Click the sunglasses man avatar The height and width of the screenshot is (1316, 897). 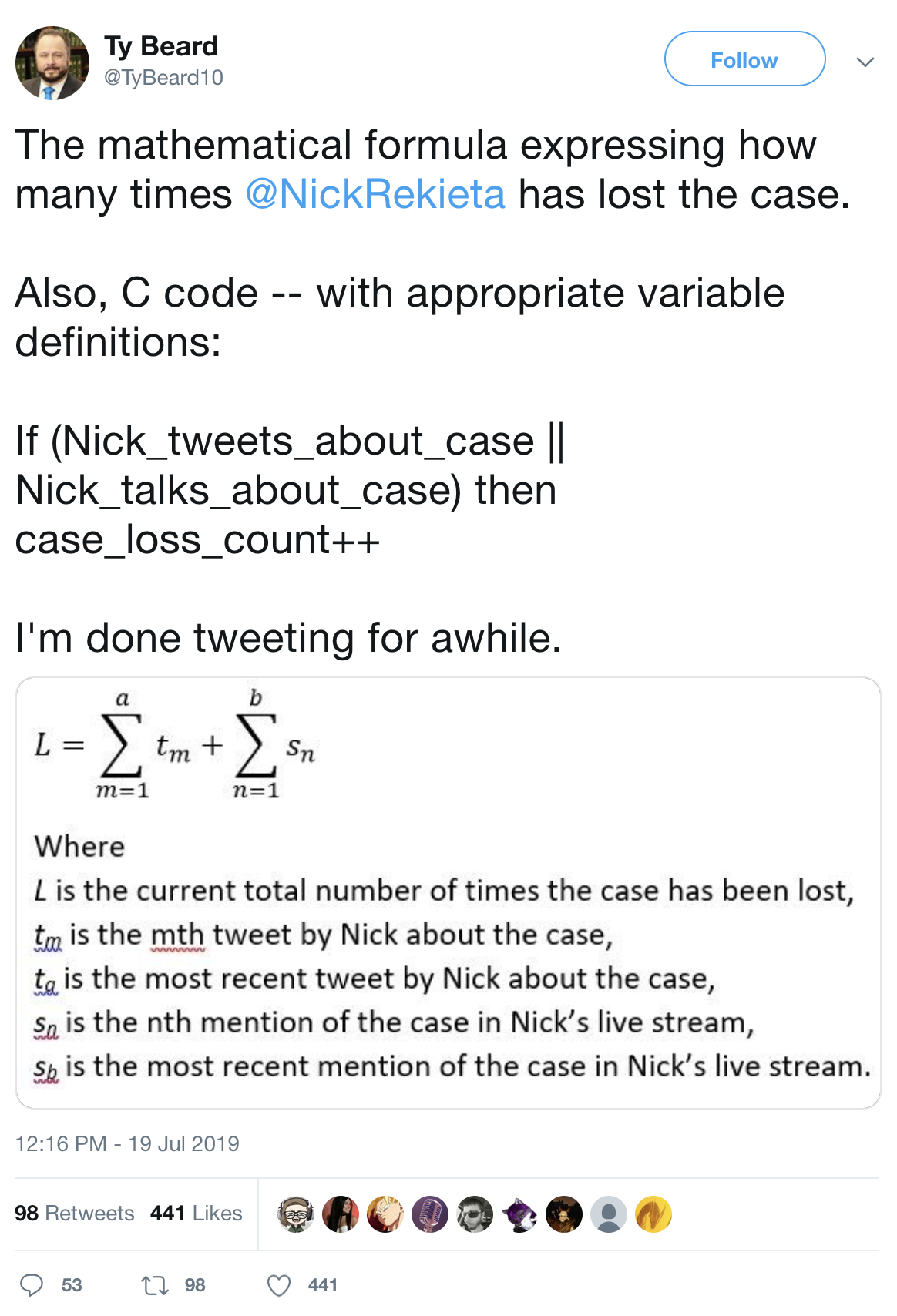(x=475, y=1214)
